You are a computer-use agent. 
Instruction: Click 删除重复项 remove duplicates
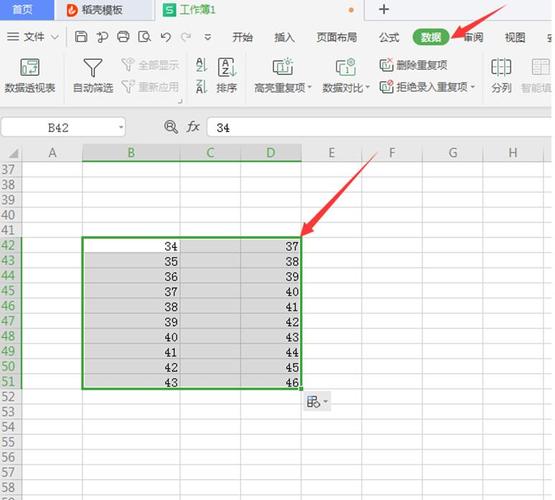click(413, 65)
